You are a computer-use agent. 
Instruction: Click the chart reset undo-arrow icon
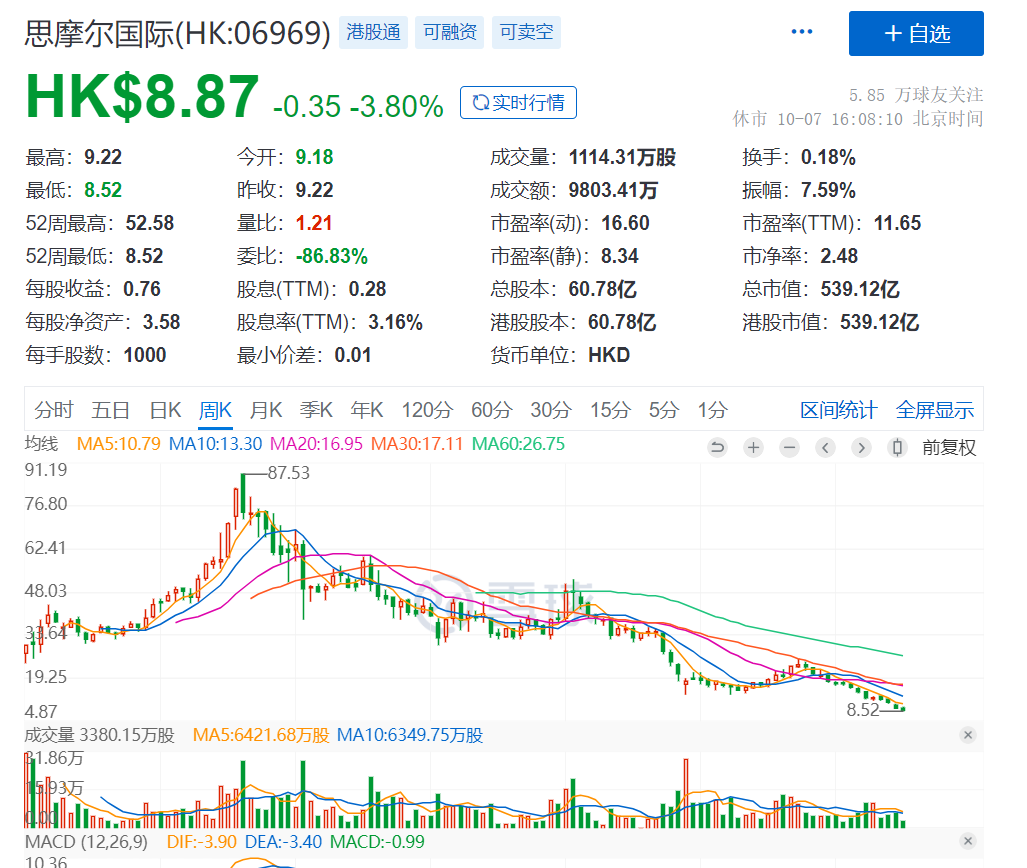(x=718, y=447)
